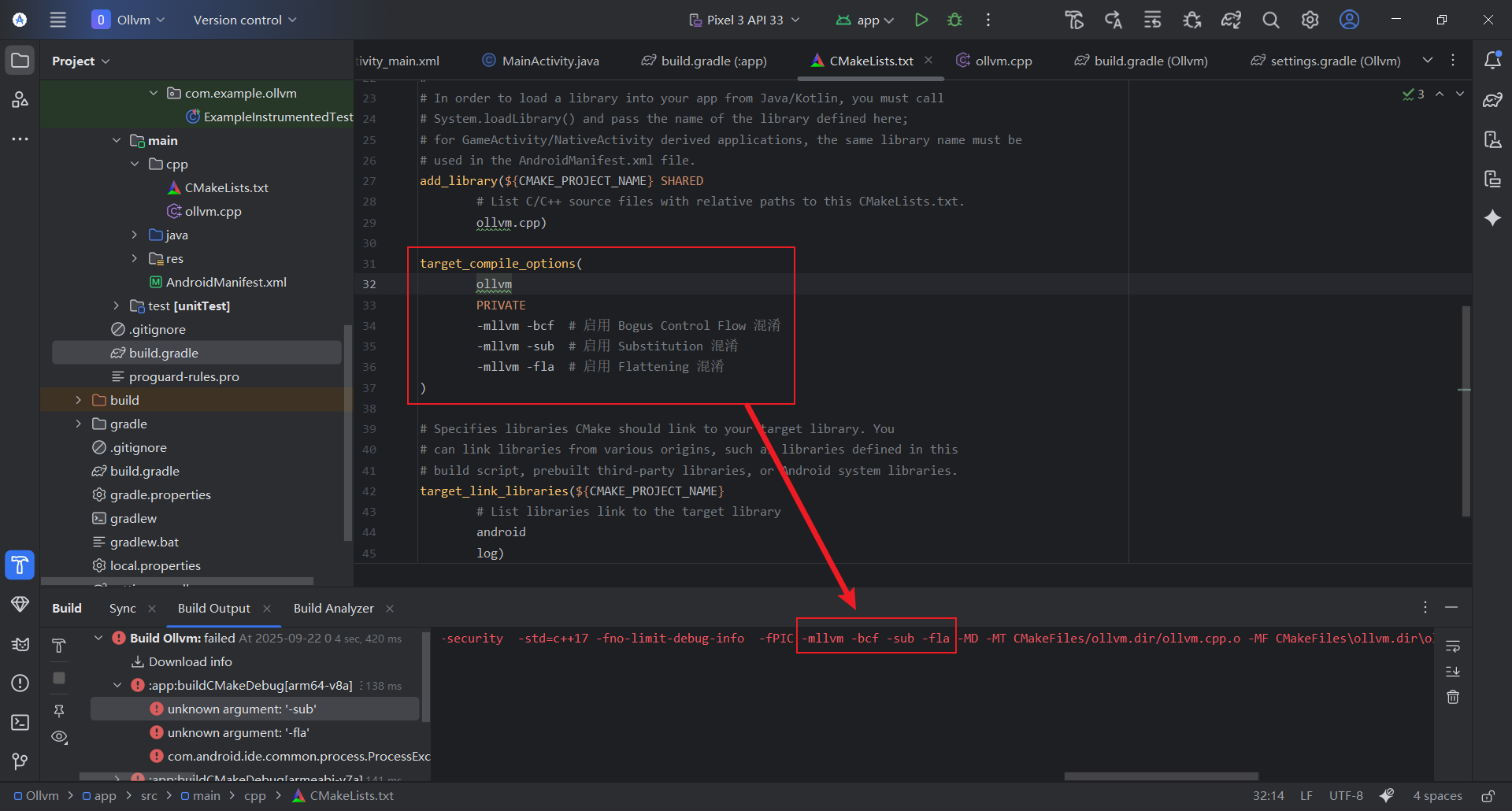This screenshot has width=1512, height=811.
Task: Select the Build Analyzer tab
Action: pyautogui.click(x=333, y=608)
